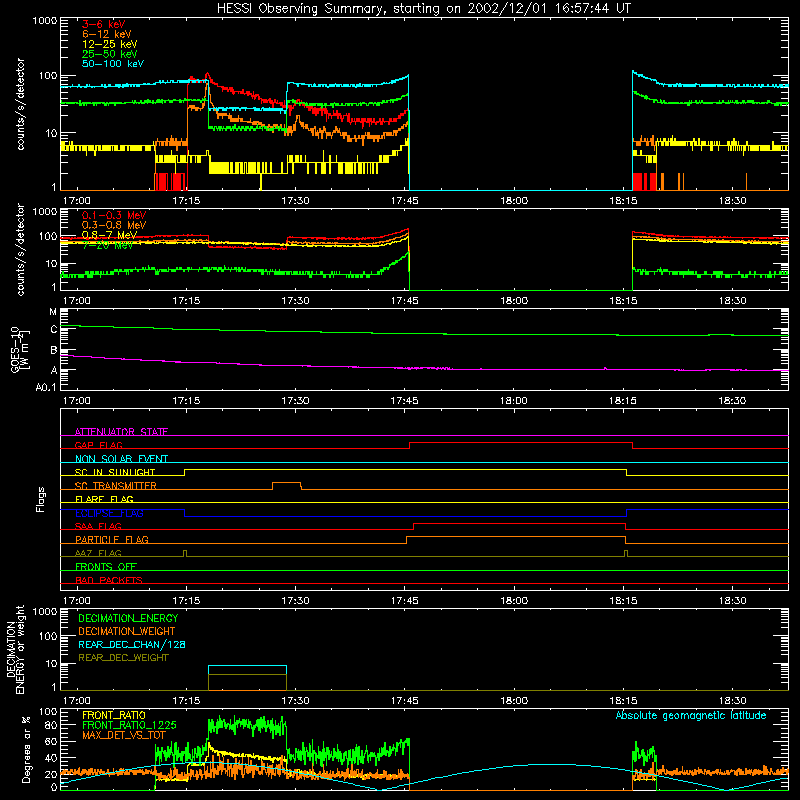Screen dimensions: 800x800
Task: Click counts/s/detector label of the MeV panel
Action: coord(20,249)
